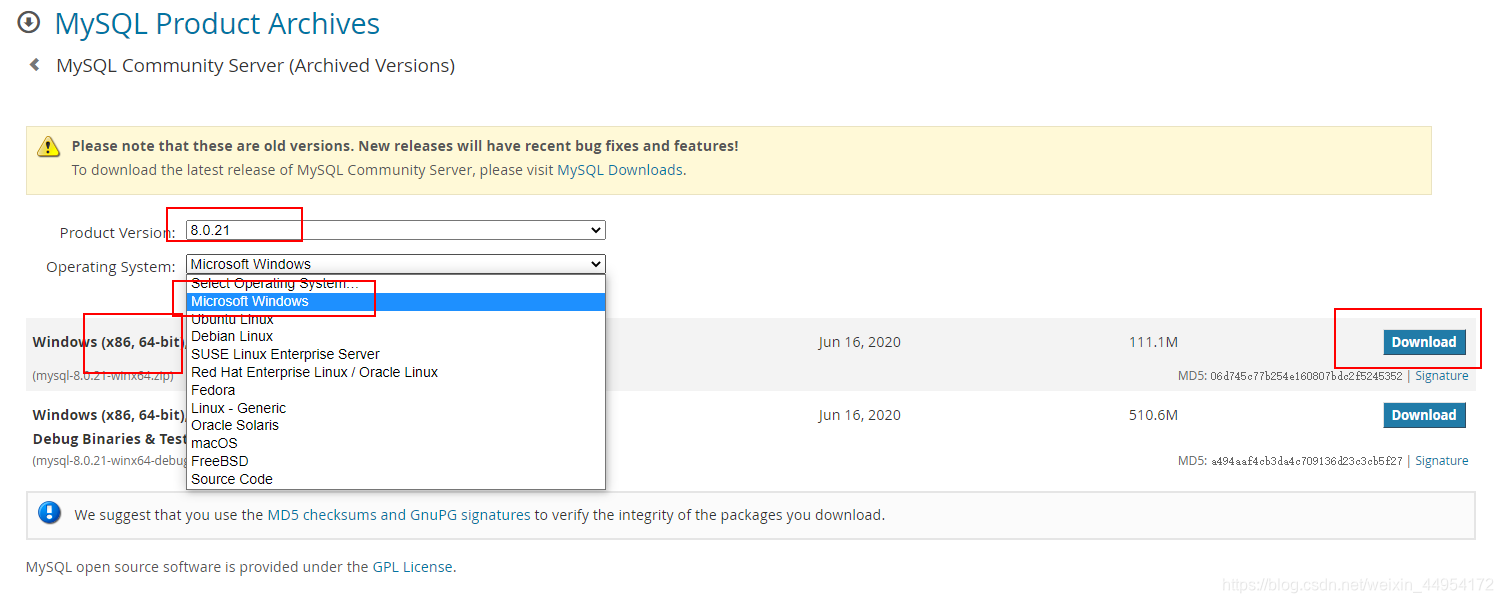Open Signature link for the 111.1M file
This screenshot has height=603, width=1503.
click(x=1442, y=376)
